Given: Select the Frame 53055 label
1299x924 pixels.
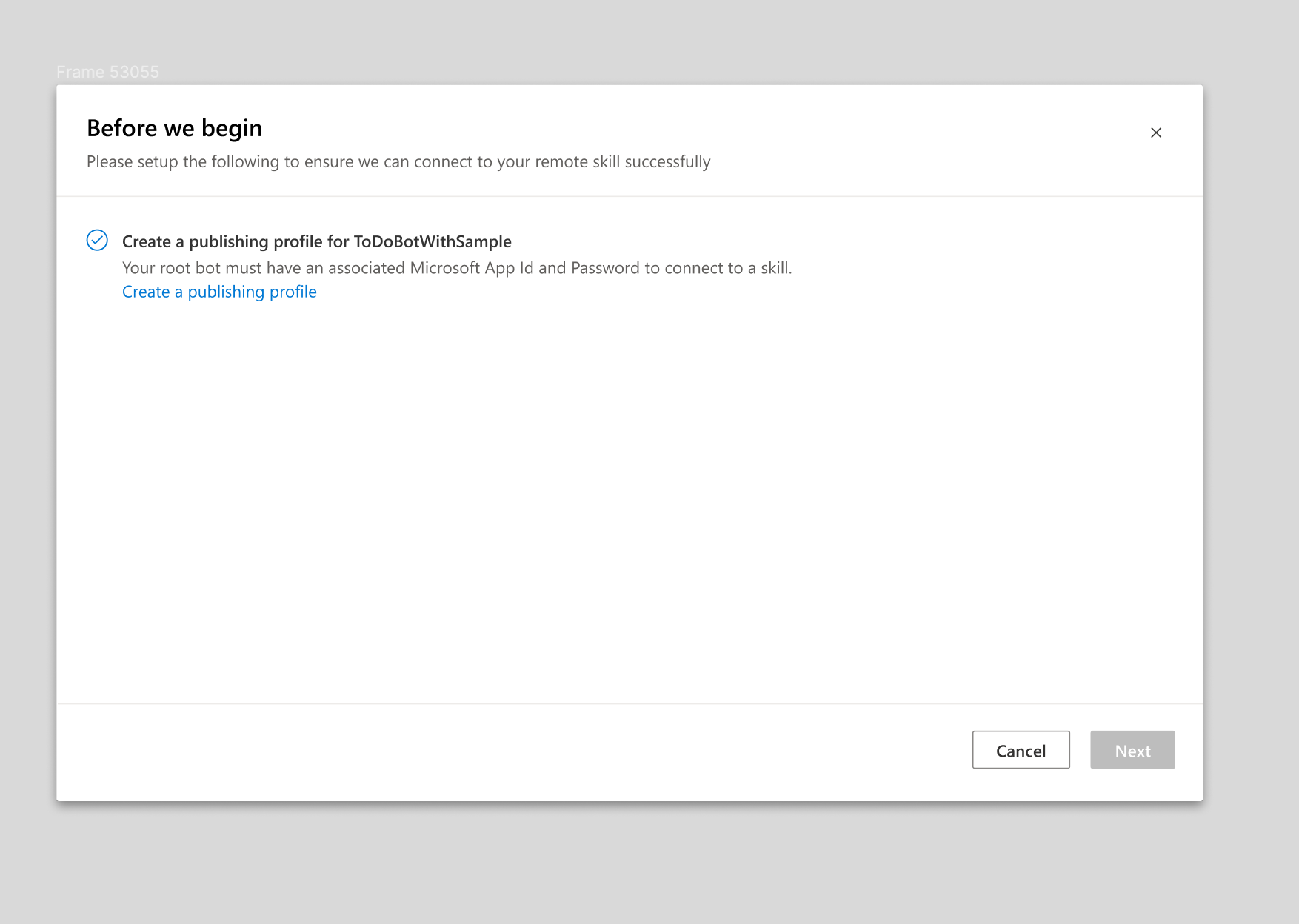Looking at the screenshot, I should [x=107, y=71].
